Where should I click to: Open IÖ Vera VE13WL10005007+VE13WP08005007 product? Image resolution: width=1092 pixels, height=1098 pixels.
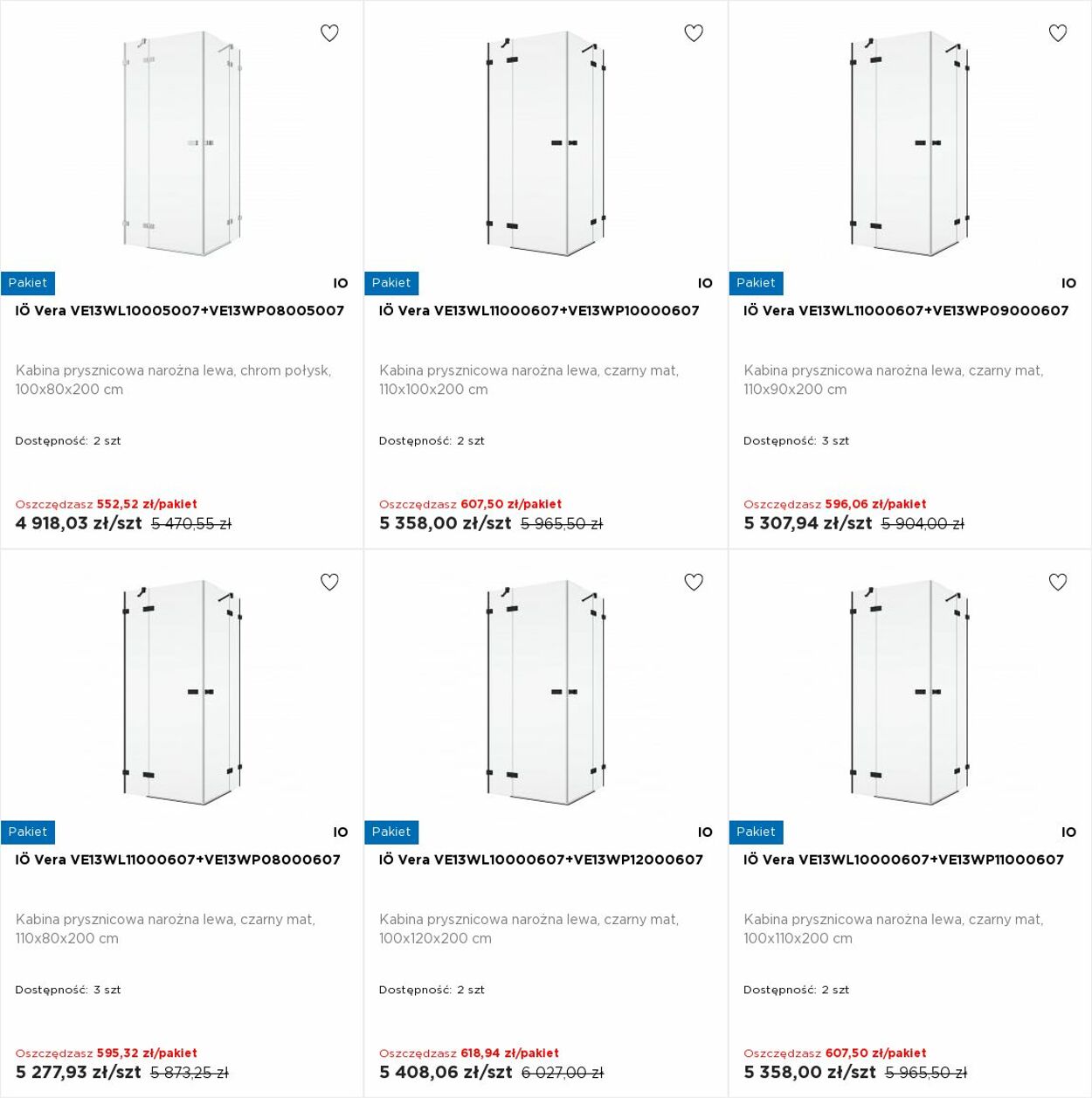[x=180, y=311]
